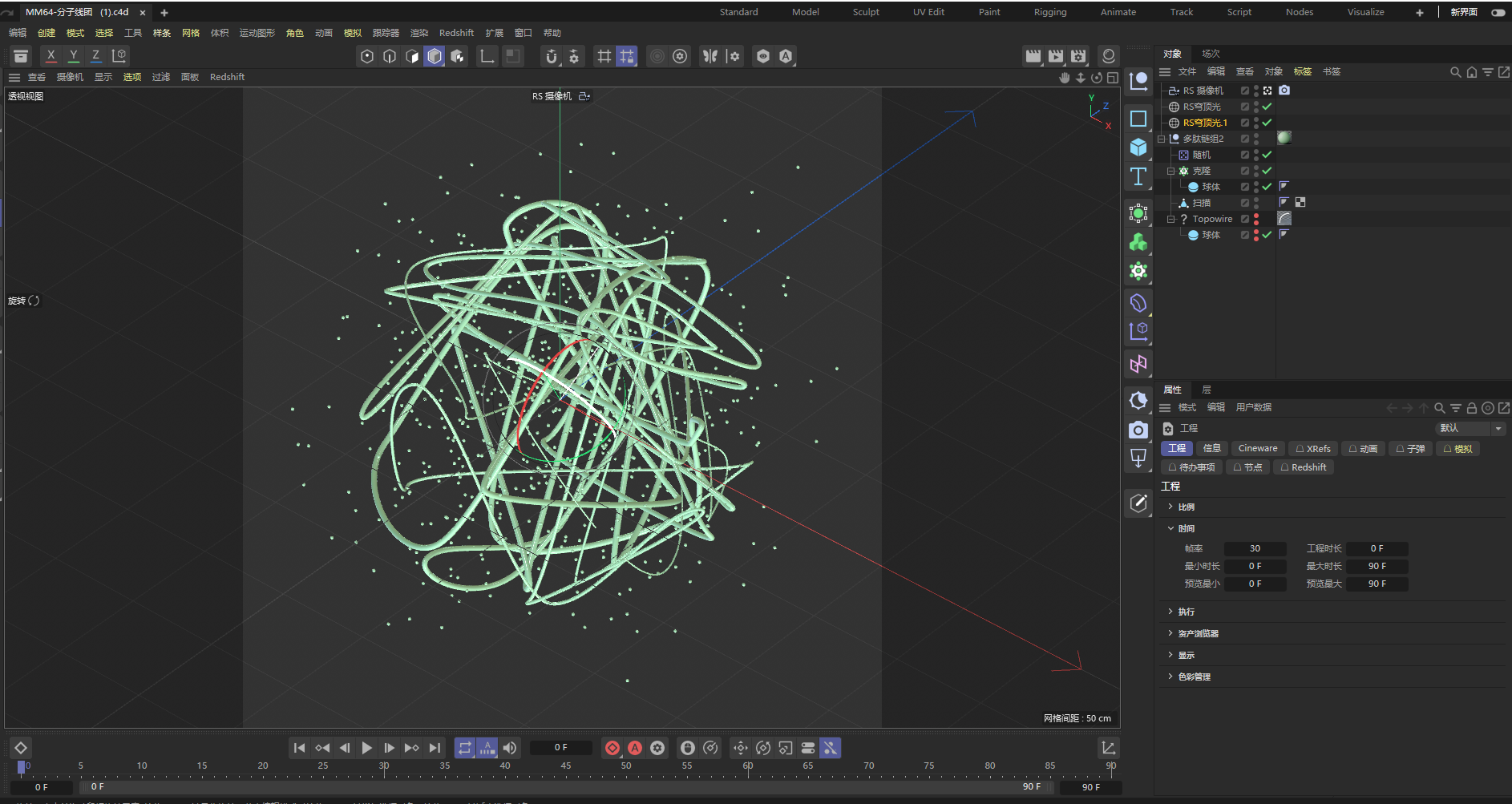
Task: Expand the 执行 section
Action: [1170, 612]
